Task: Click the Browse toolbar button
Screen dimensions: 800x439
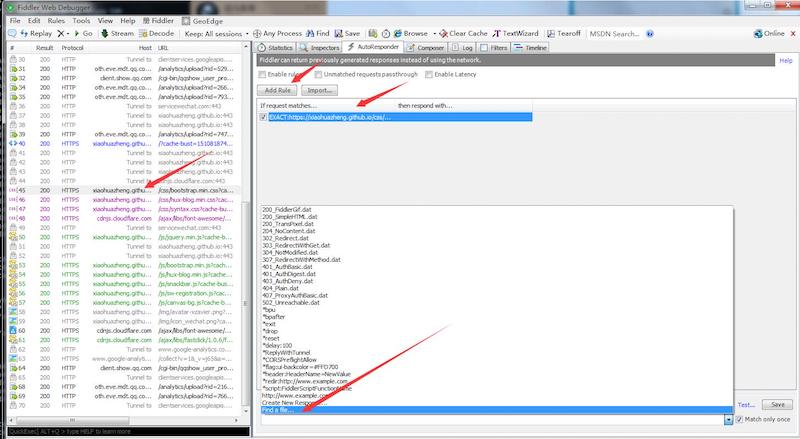Action: pos(411,33)
